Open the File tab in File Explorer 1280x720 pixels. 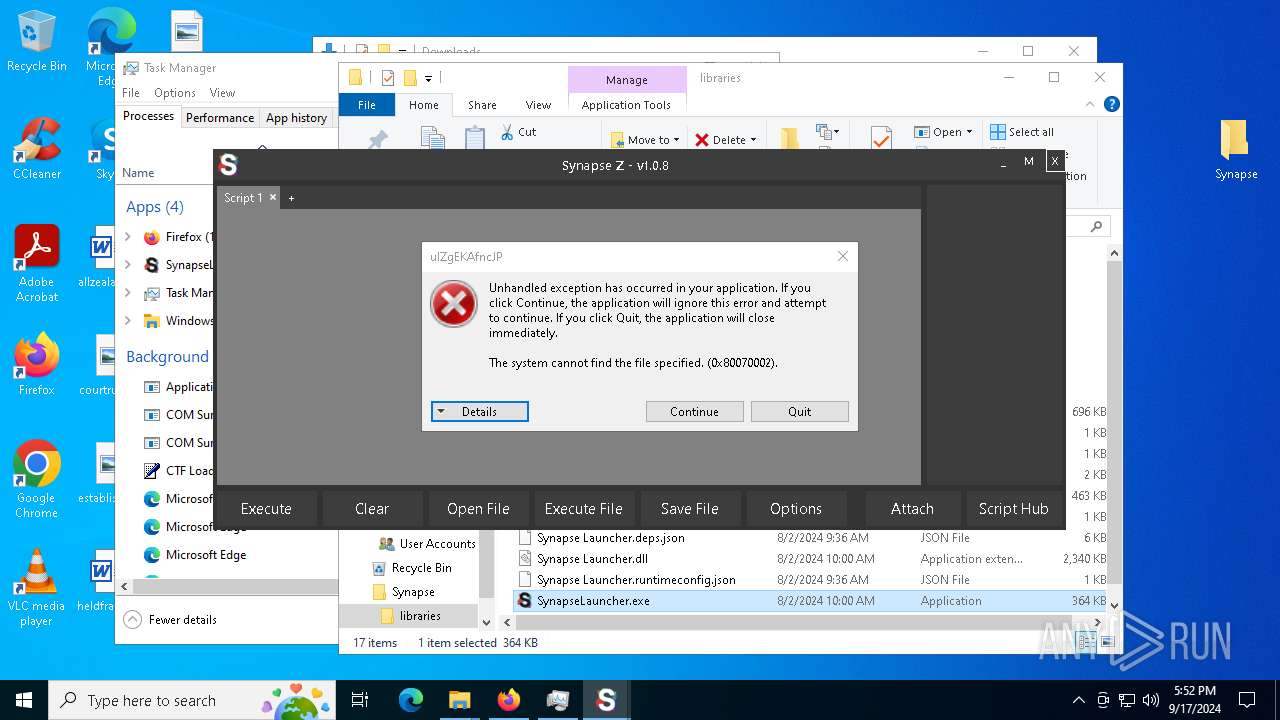click(367, 105)
